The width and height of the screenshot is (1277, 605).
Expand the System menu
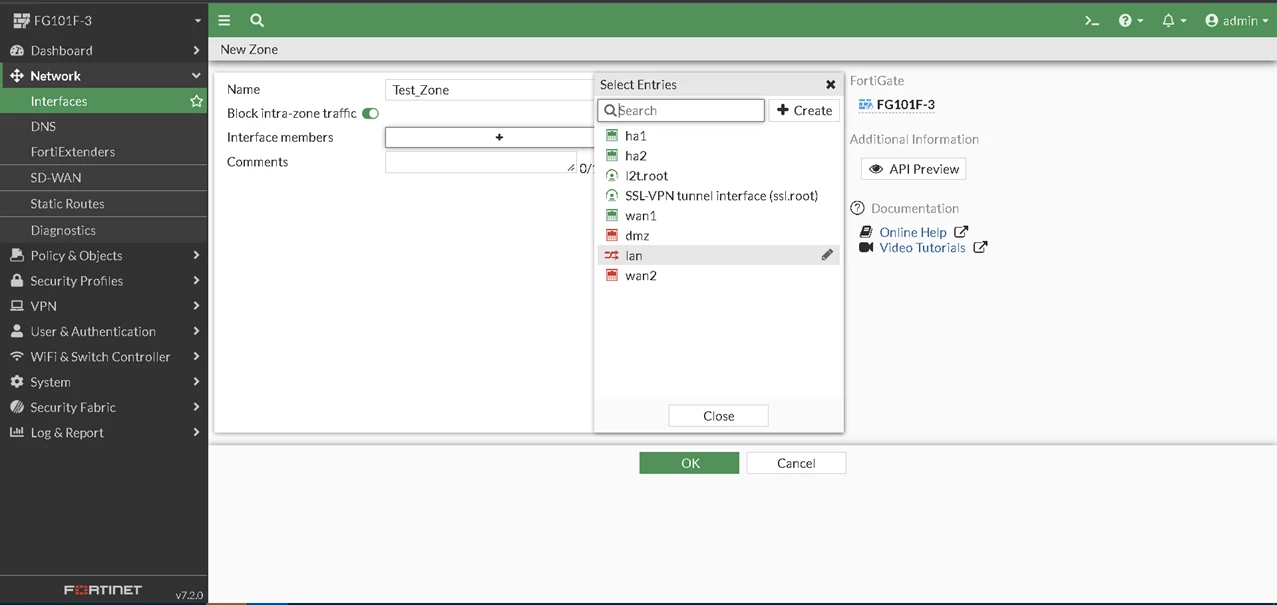click(104, 382)
